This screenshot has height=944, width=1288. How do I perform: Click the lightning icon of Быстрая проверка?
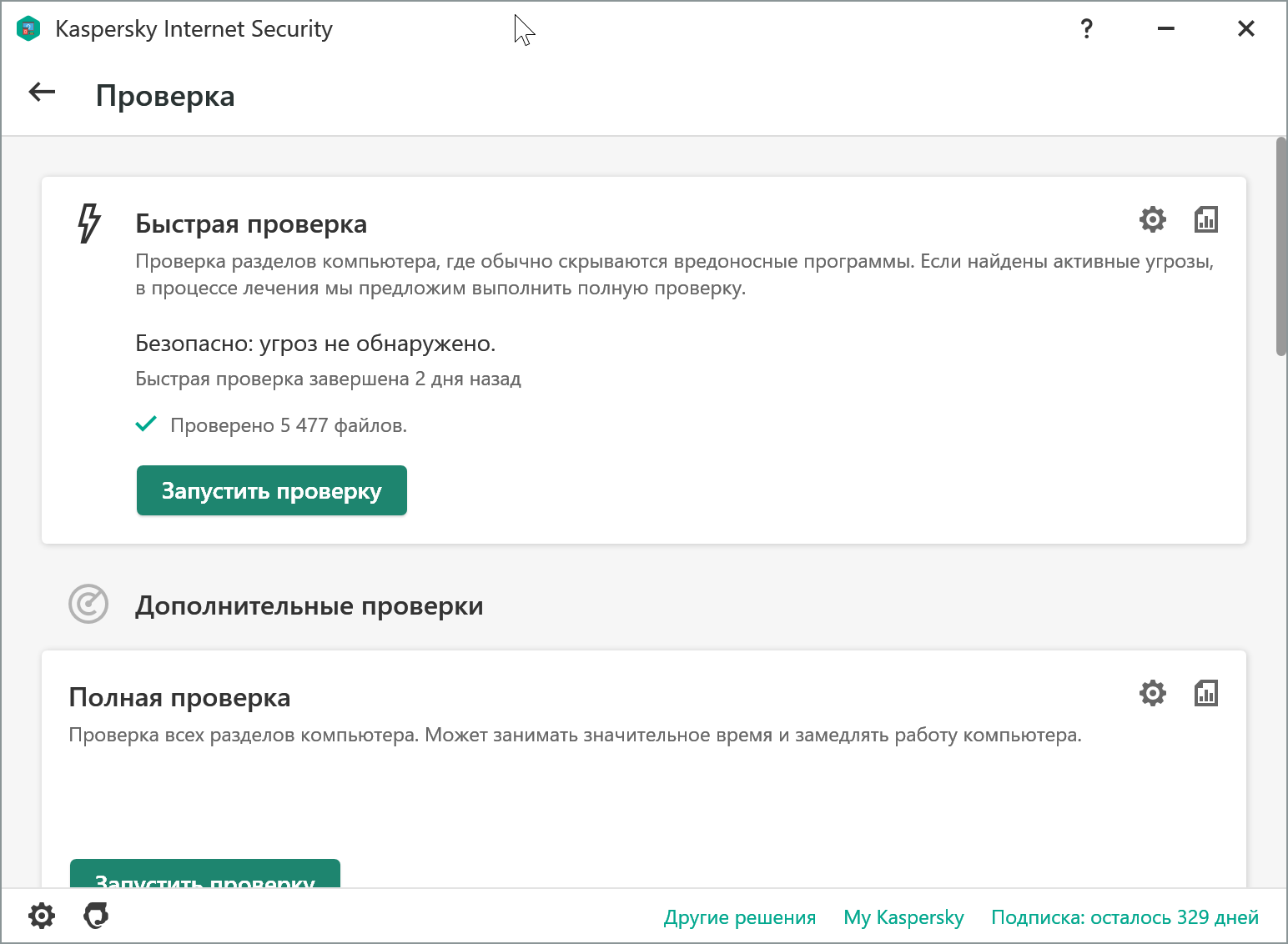(x=88, y=223)
